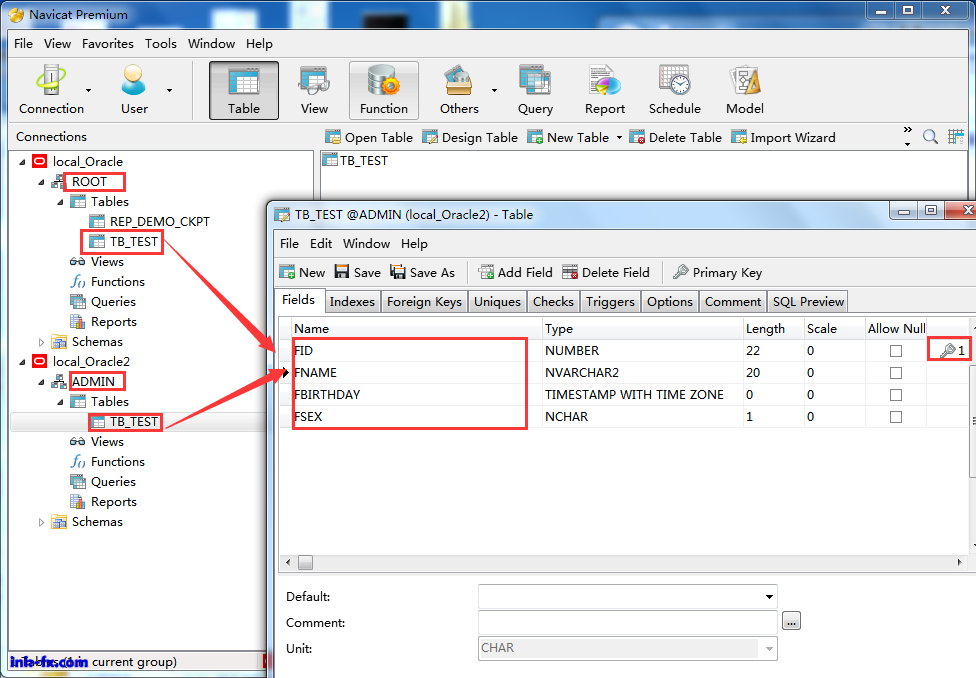
Task: Select the Table toolbar button
Action: tap(243, 90)
